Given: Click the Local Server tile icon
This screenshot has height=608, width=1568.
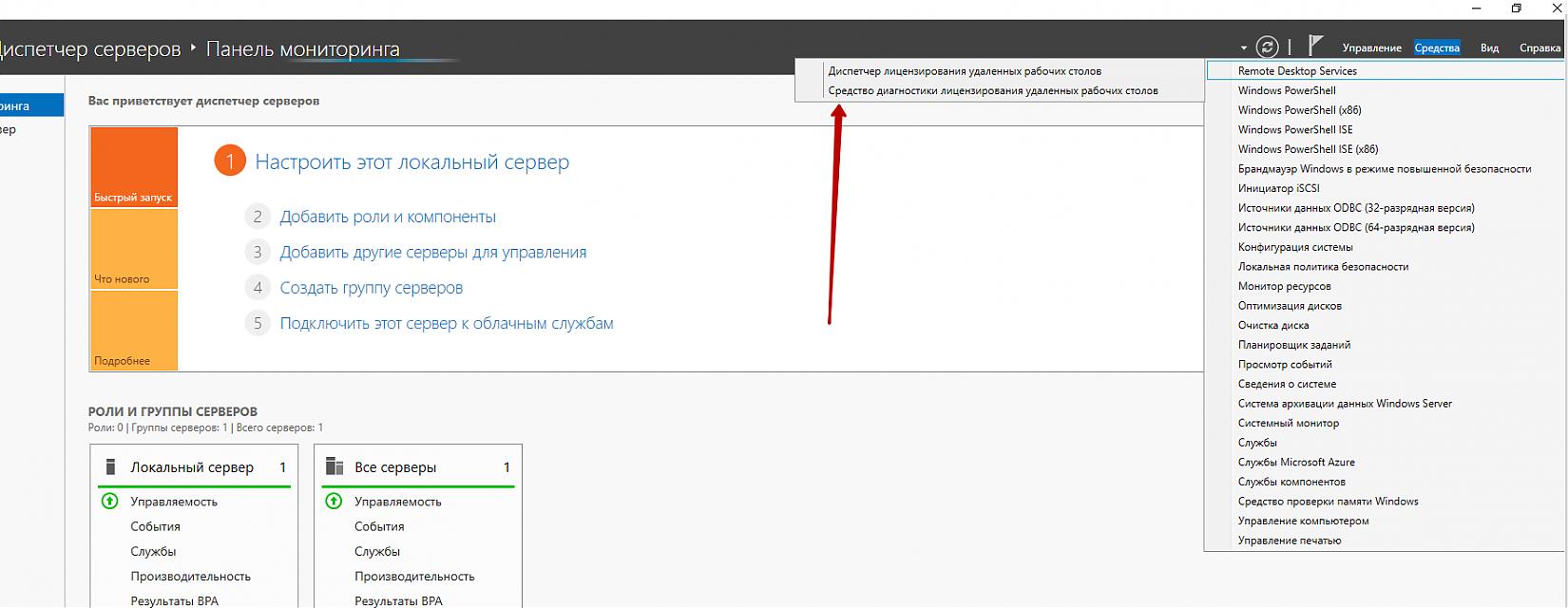Looking at the screenshot, I should [x=111, y=466].
